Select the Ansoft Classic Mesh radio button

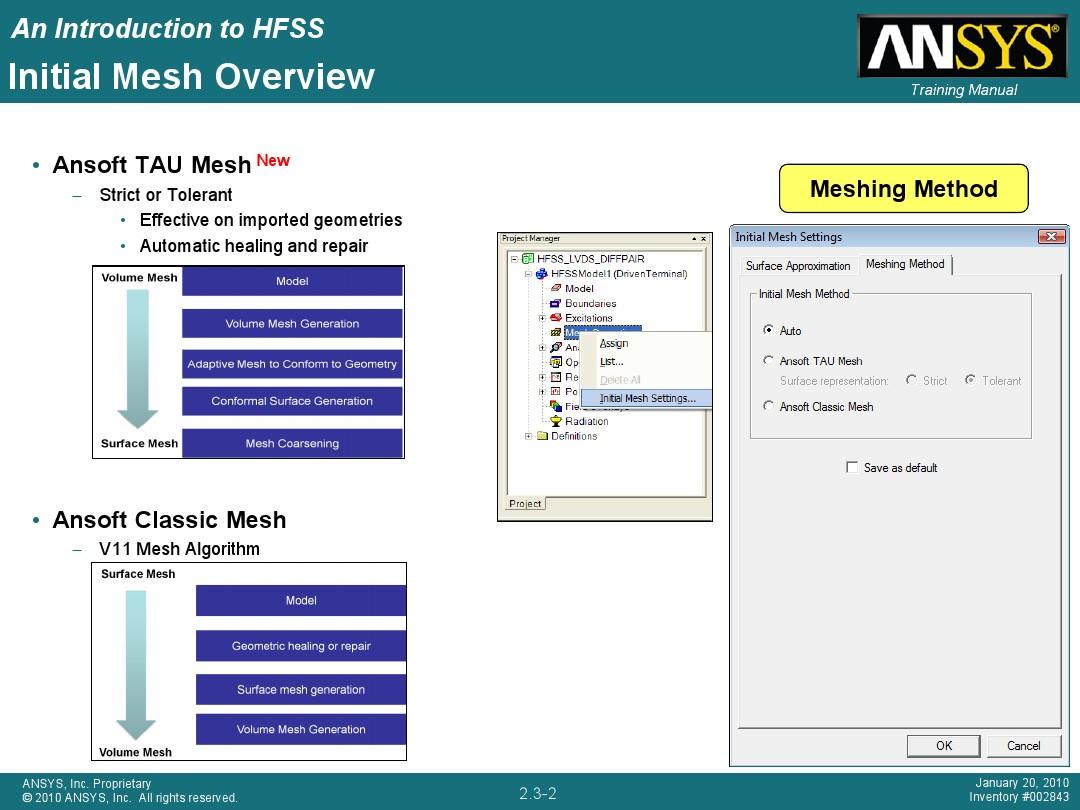(x=768, y=406)
